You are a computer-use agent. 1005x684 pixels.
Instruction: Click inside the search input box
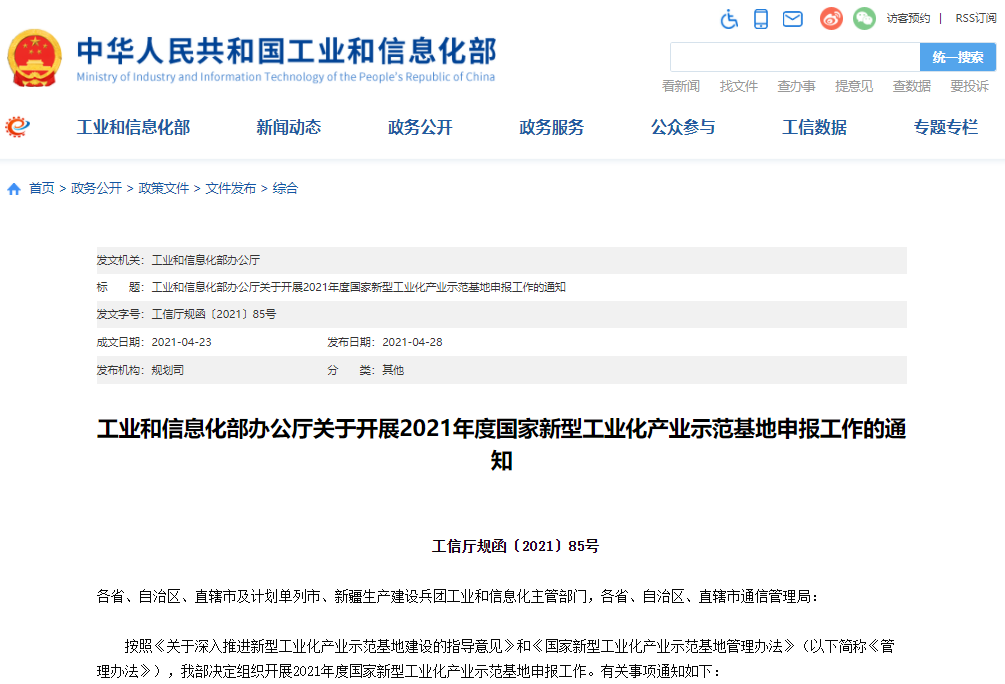(795, 56)
